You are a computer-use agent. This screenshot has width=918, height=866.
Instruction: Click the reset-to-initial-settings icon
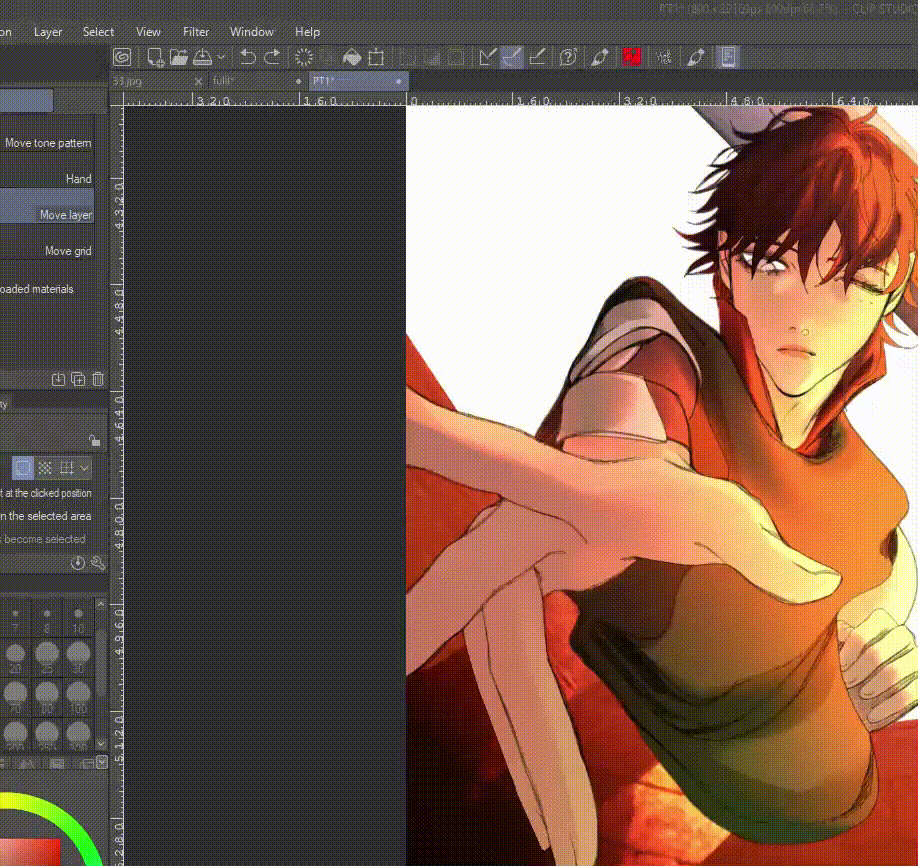[x=78, y=563]
